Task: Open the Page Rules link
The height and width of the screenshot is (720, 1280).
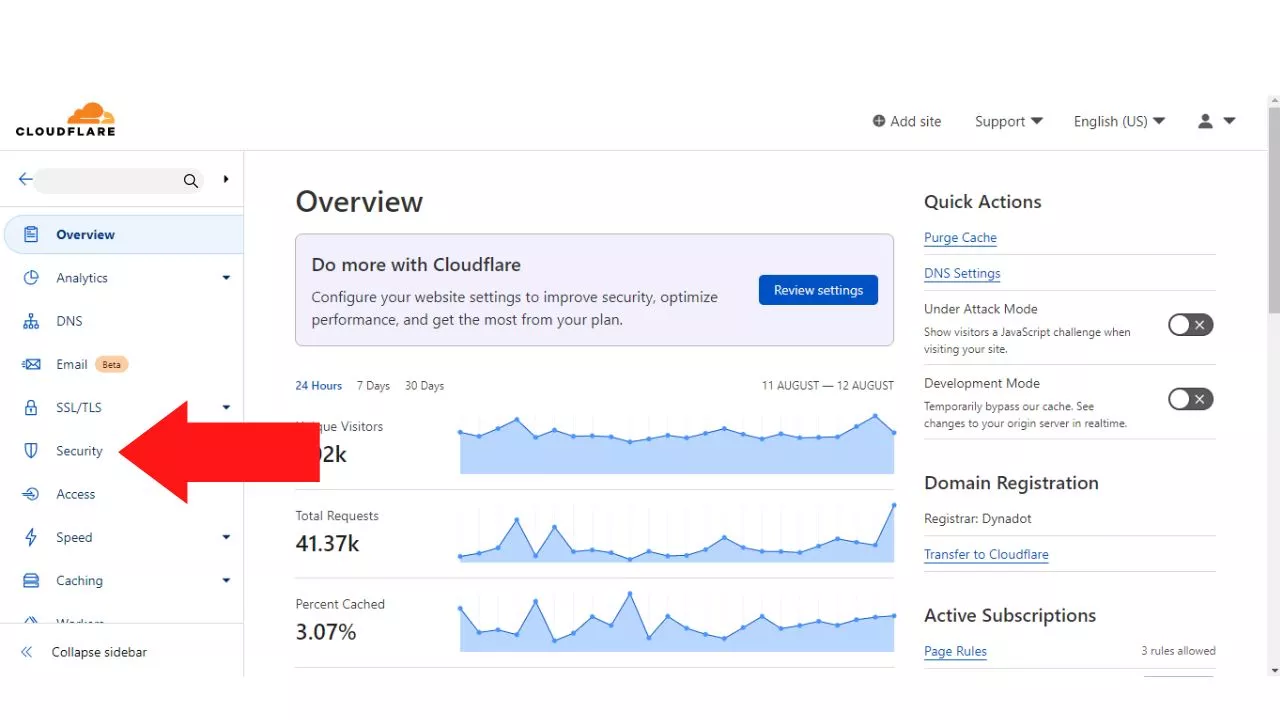Action: point(955,651)
